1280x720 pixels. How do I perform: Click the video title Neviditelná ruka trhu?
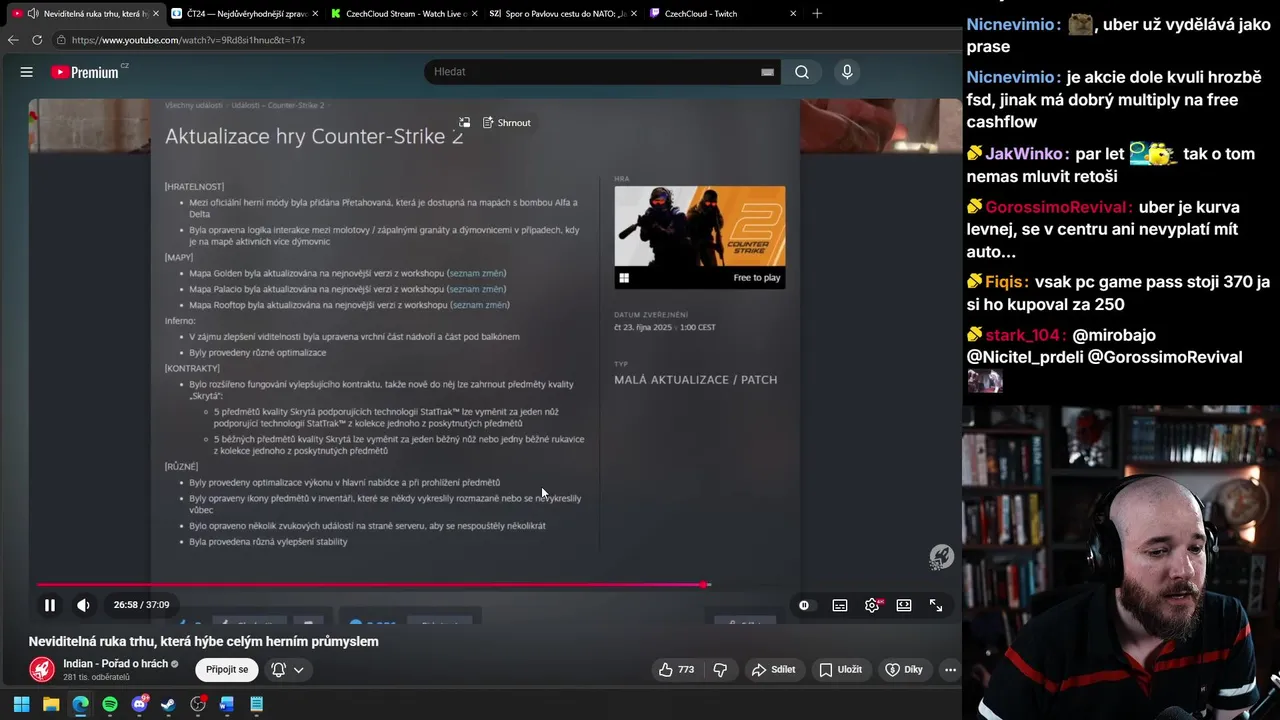click(x=203, y=642)
